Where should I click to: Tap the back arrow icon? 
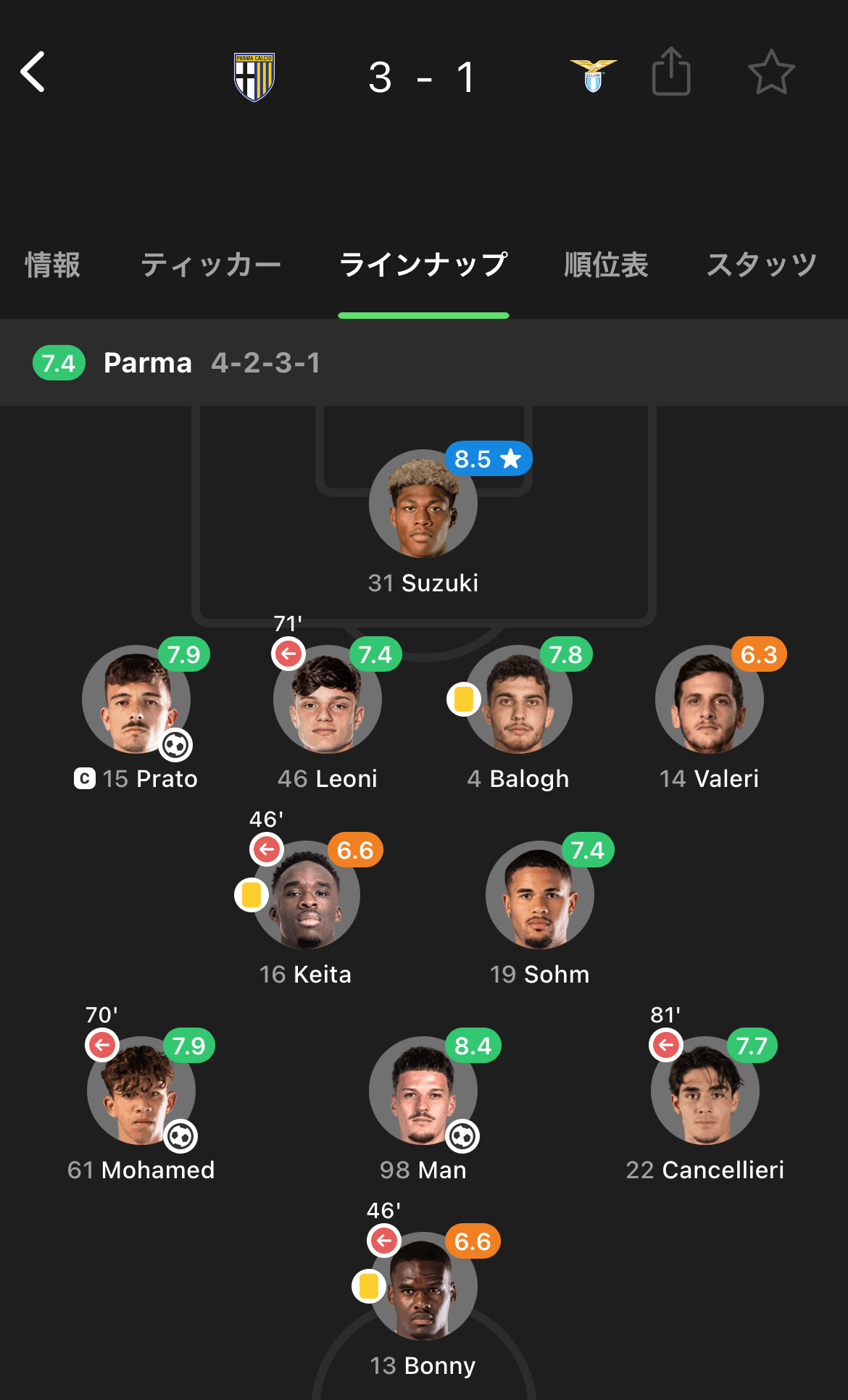33,72
